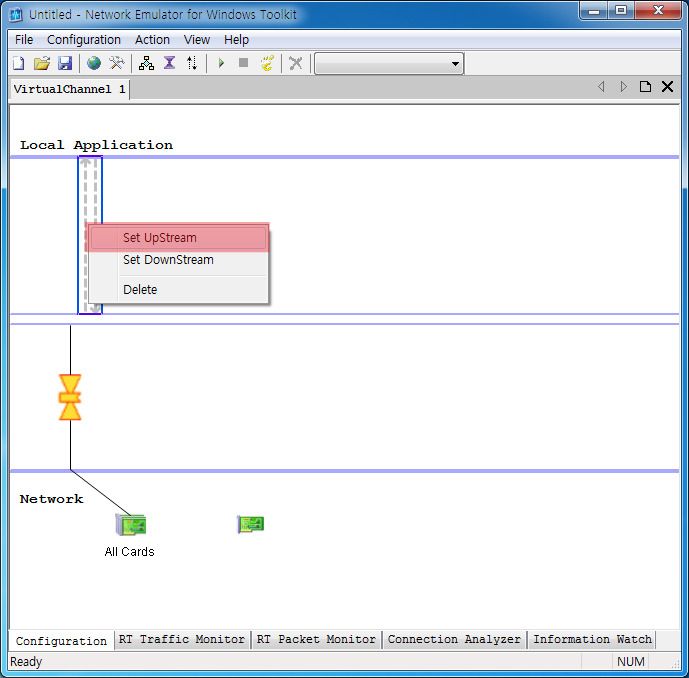Viewport: 689px width, 678px height.
Task: Switch to RT Packet Monitor tab
Action: pyautogui.click(x=316, y=639)
